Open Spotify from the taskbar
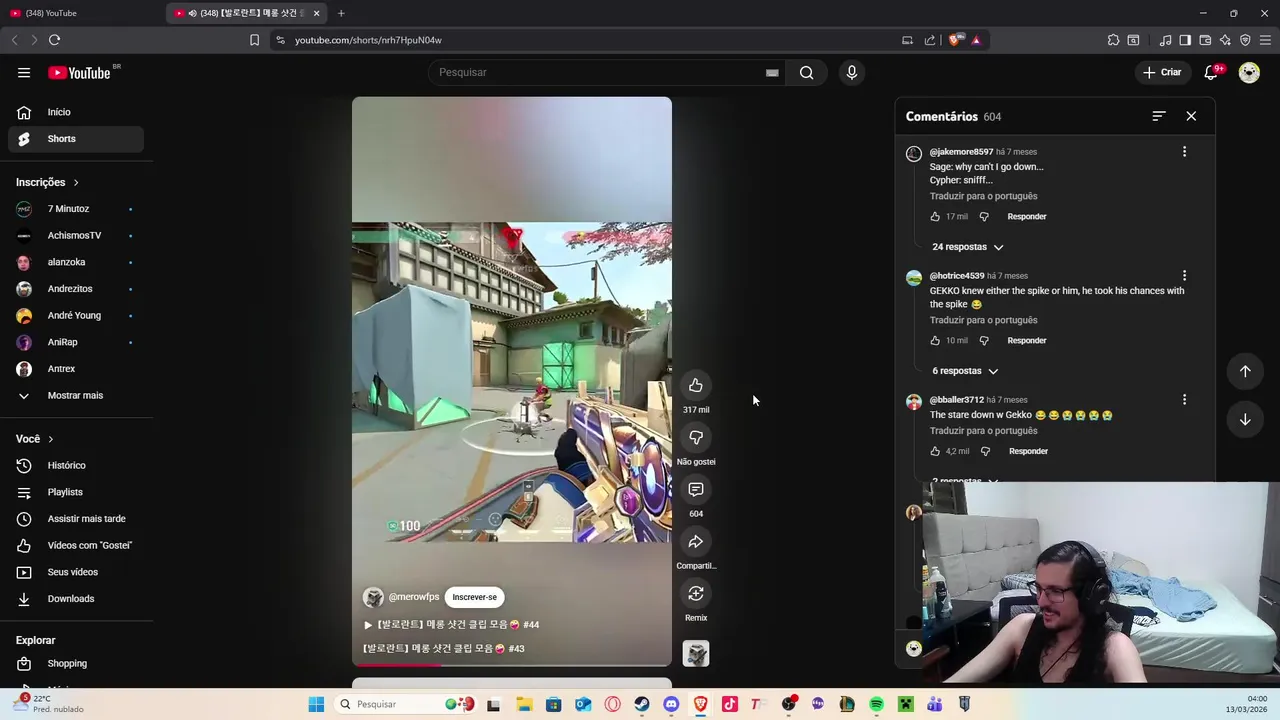Screen dimensions: 1280x720 [876, 704]
